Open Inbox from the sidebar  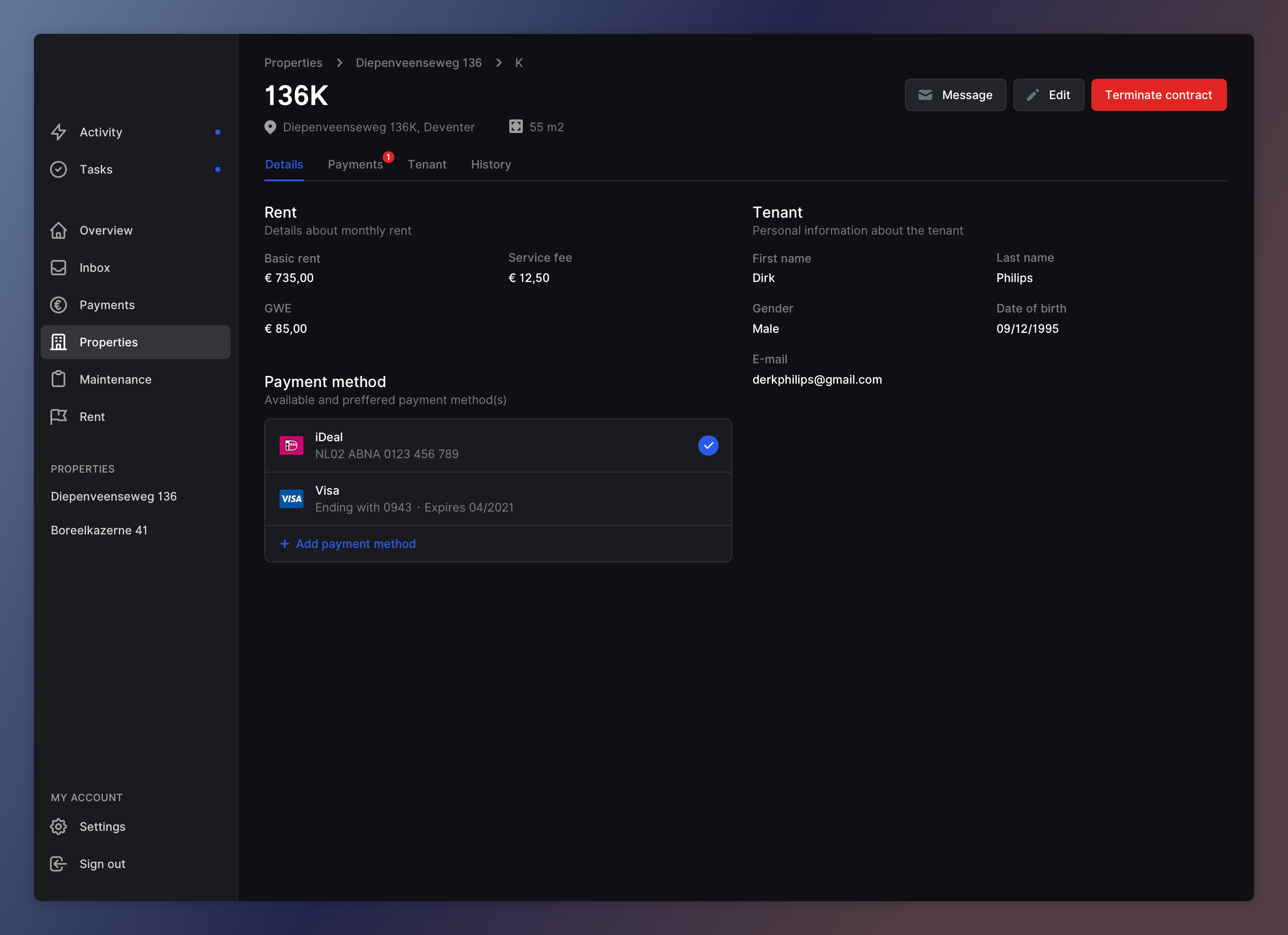click(x=136, y=268)
